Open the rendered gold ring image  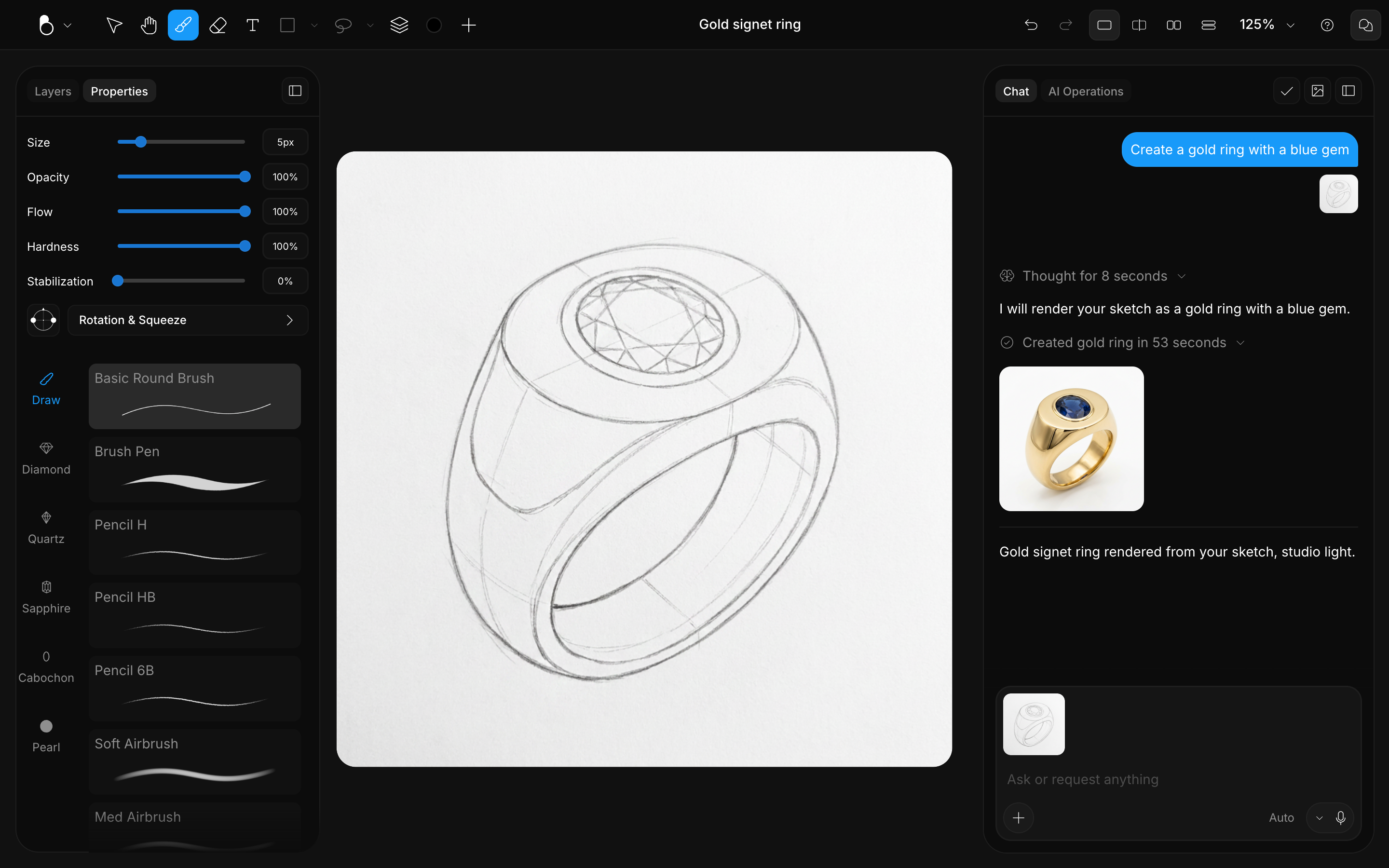point(1071,439)
